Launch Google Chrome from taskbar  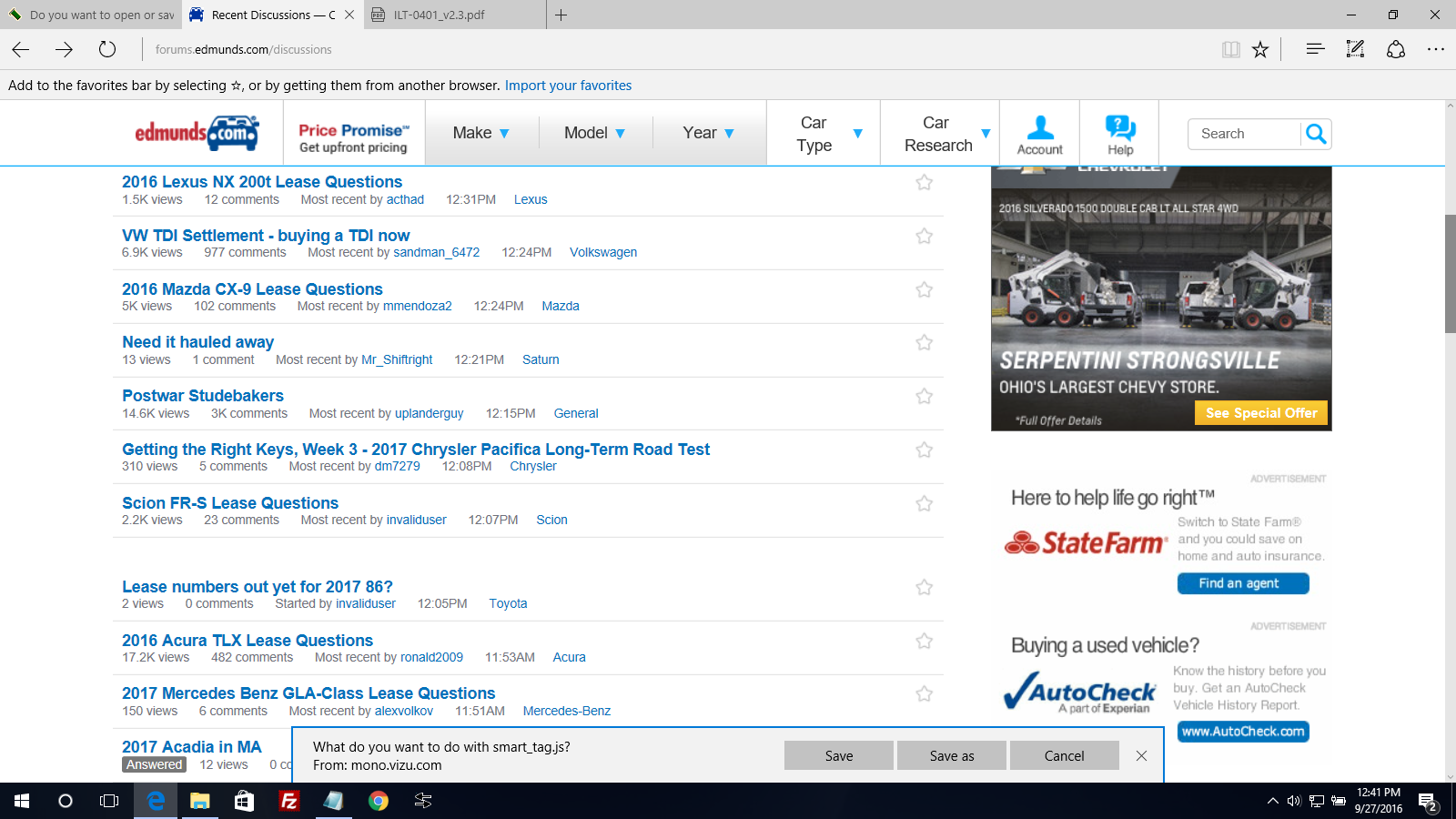tap(379, 801)
